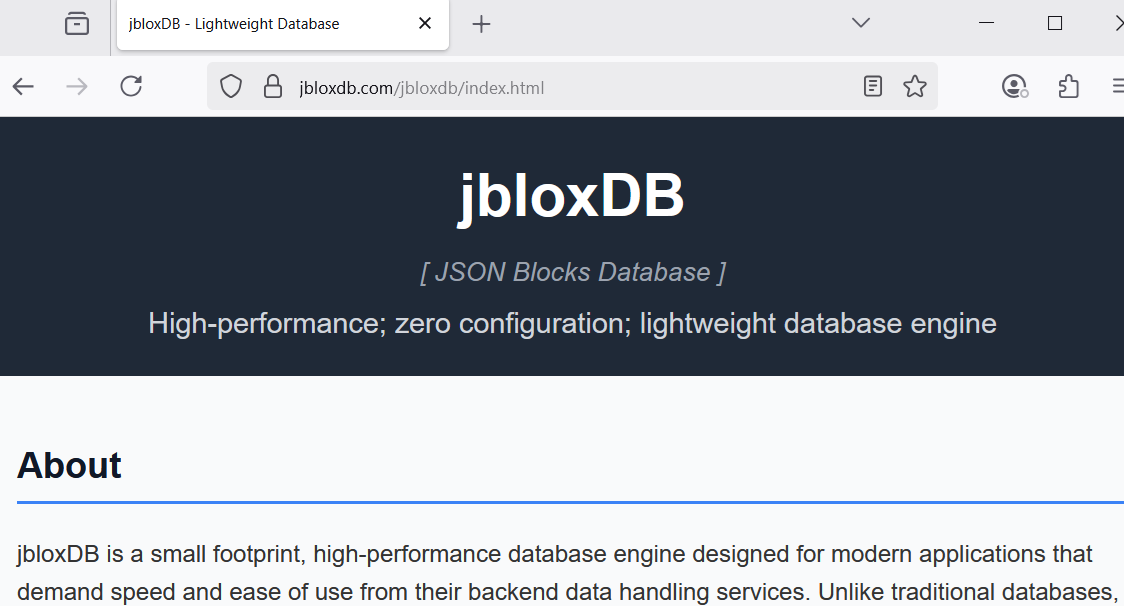Reload the jbloxDB page
1124x606 pixels.
[131, 87]
